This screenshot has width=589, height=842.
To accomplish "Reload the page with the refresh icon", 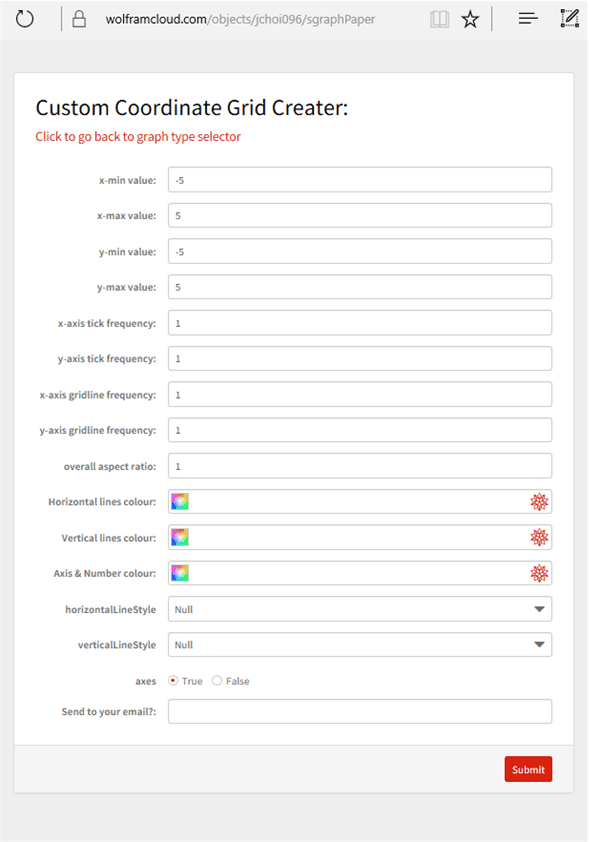I will pos(25,19).
